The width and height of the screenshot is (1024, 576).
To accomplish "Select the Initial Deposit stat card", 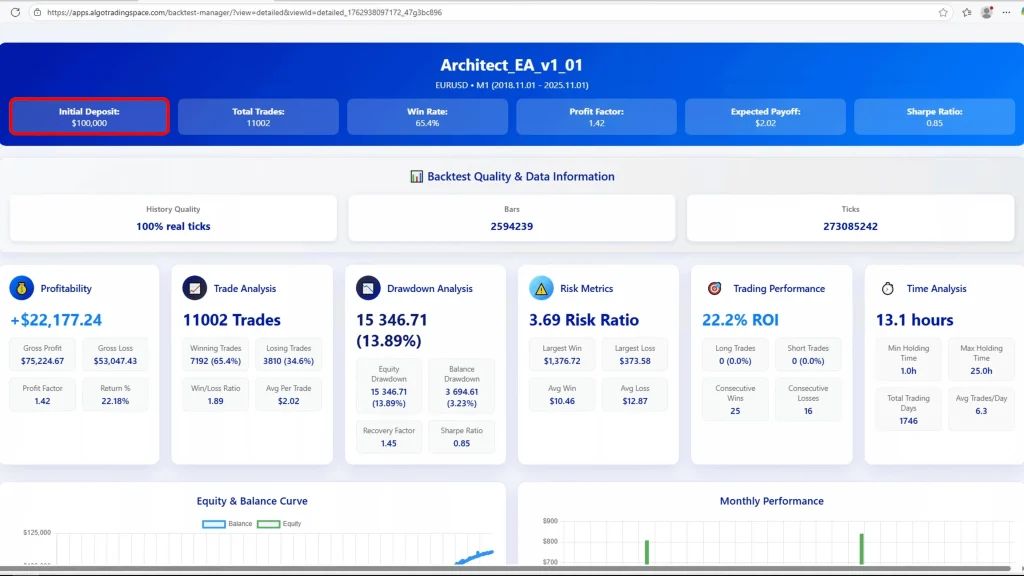I will pyautogui.click(x=89, y=117).
